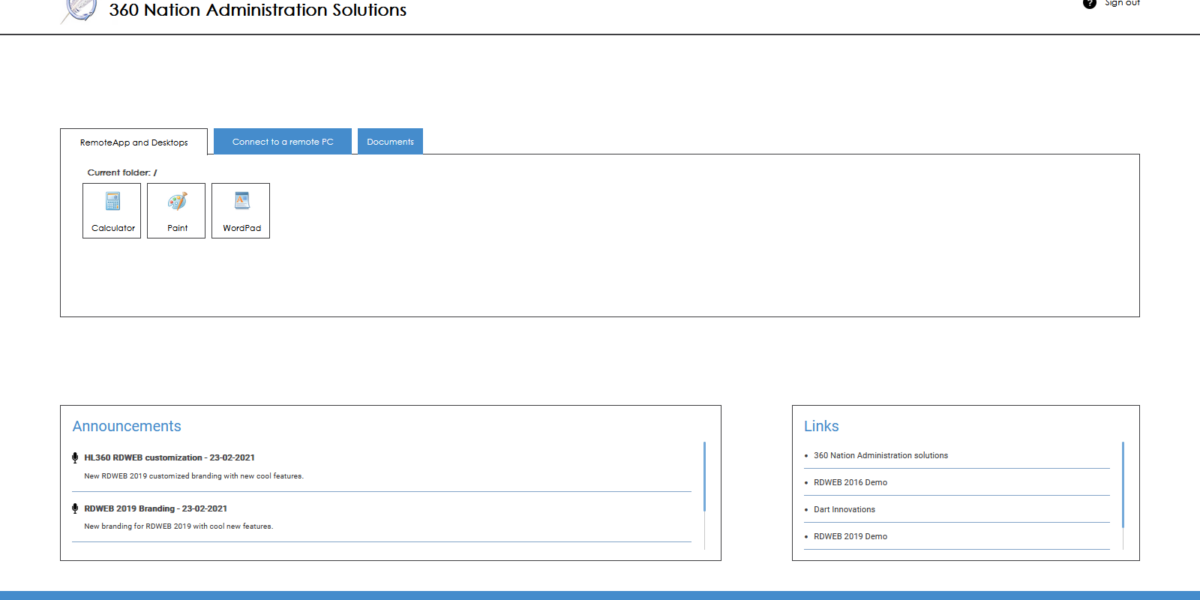
Task: Open the Connect to a remote PC tab
Action: [283, 142]
